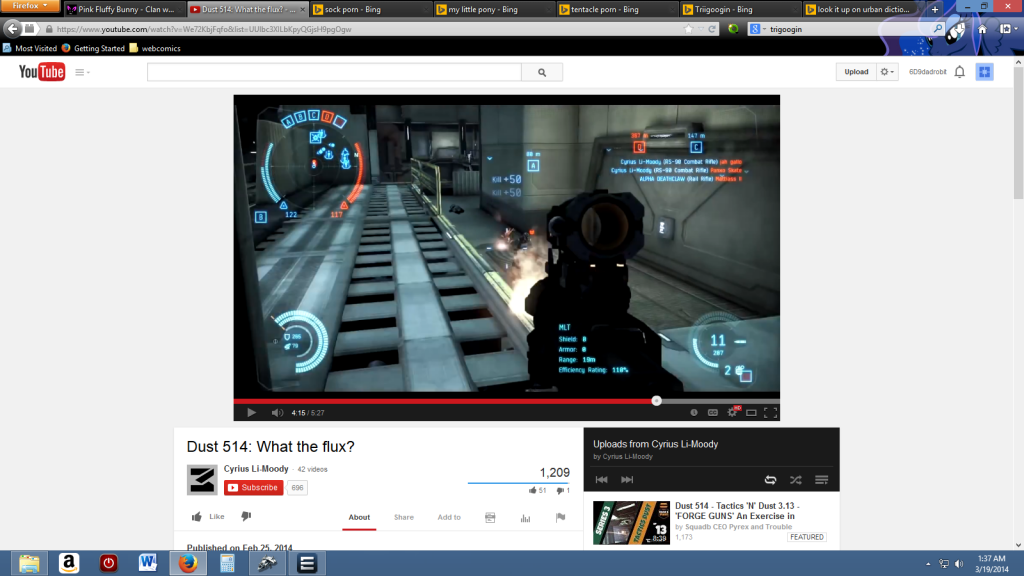Viewport: 1024px width, 576px height.
Task: Open Amazon from the taskbar
Action: [x=69, y=563]
